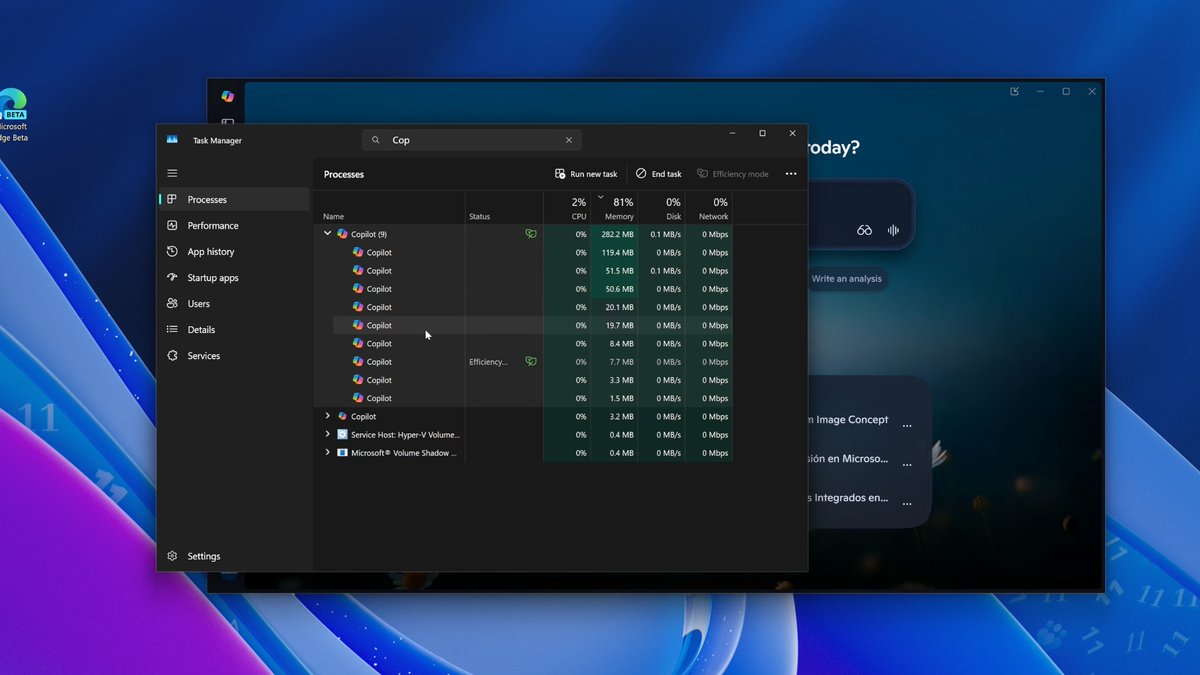Click the Microsoft Volume Shadow icon
Screen dimensions: 1200x675
[342, 452]
